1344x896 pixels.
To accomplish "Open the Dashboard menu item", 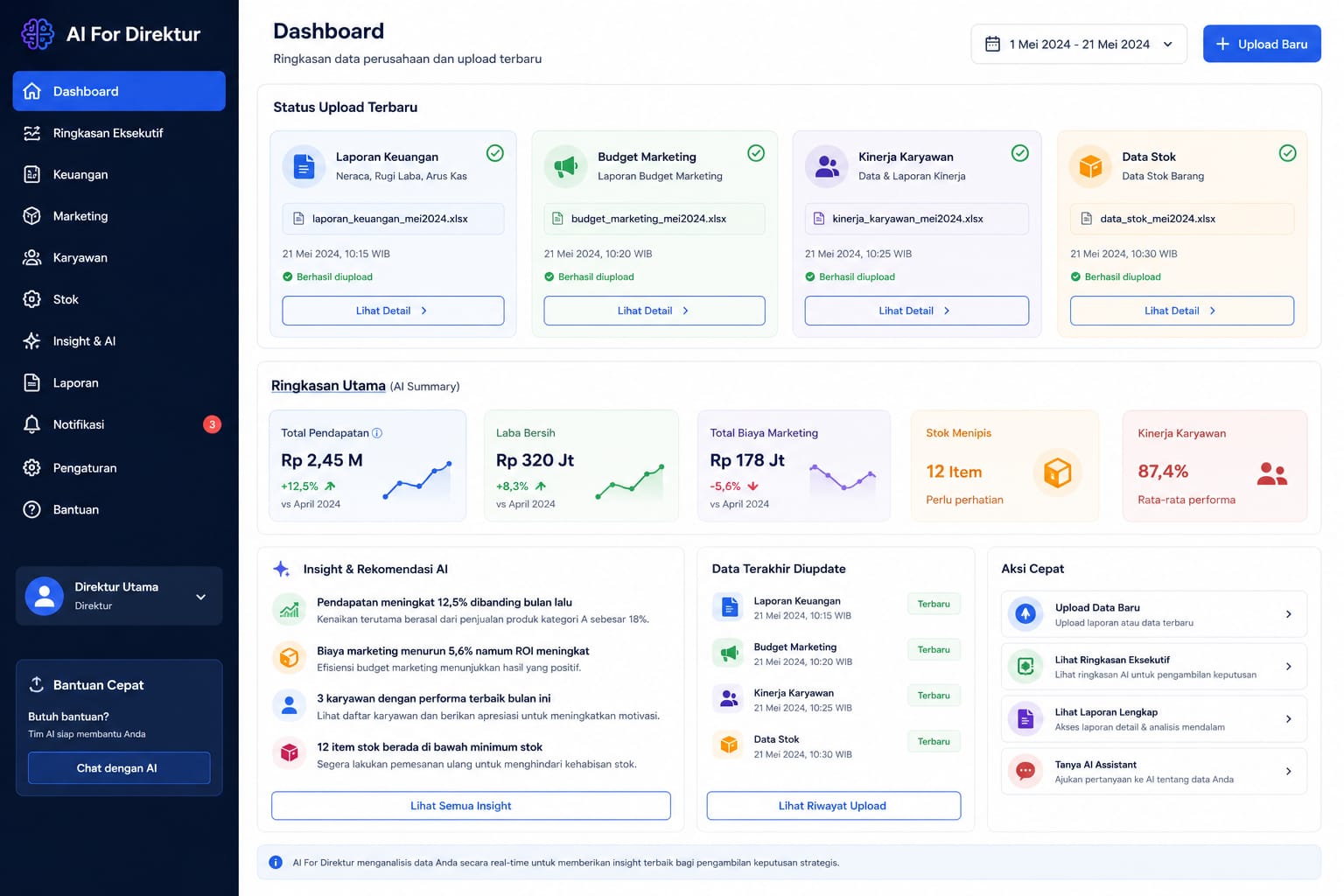I will coord(119,91).
